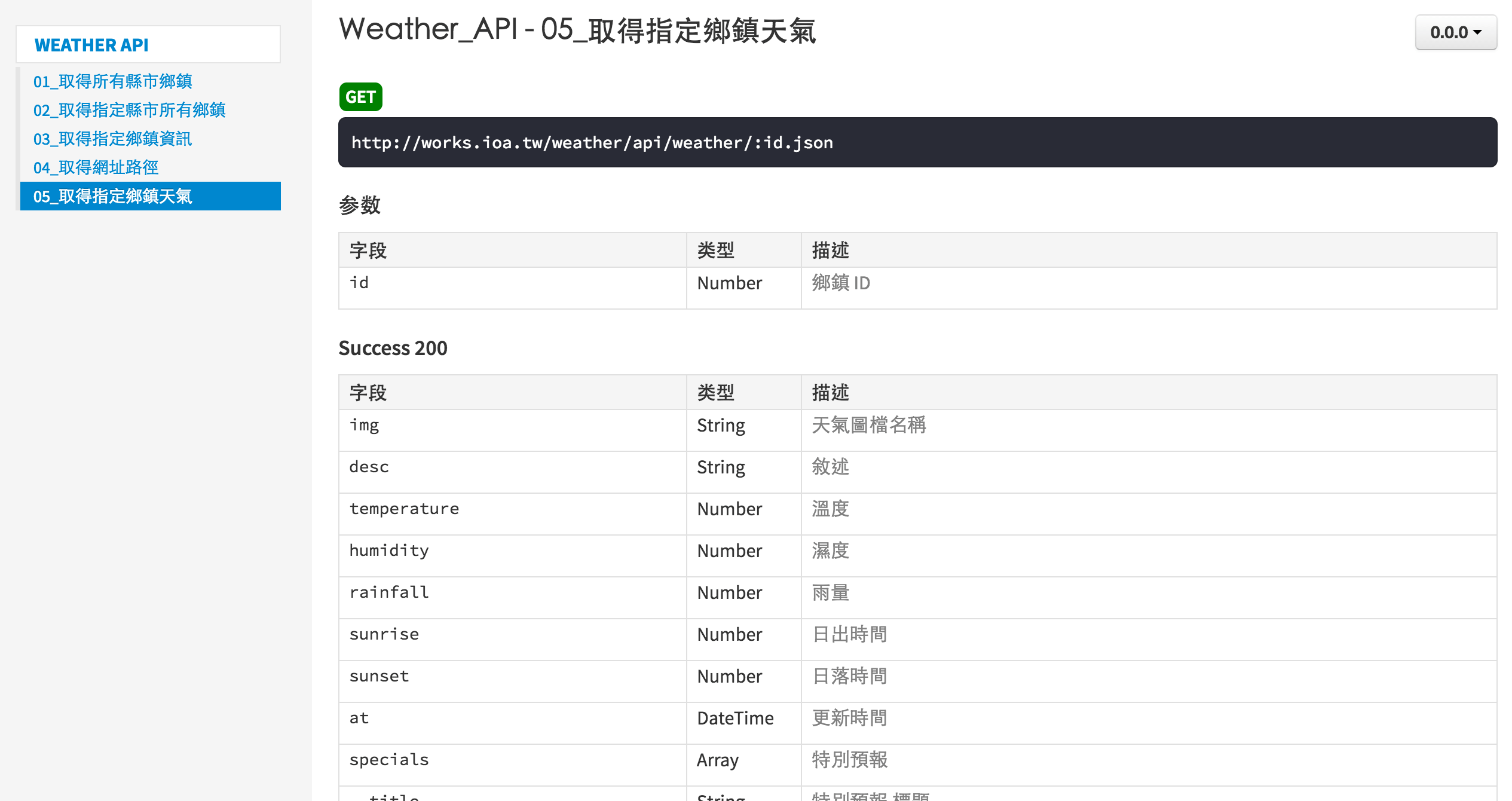Click the 参数 section heading
This screenshot has width=1512, height=801.
pos(359,205)
